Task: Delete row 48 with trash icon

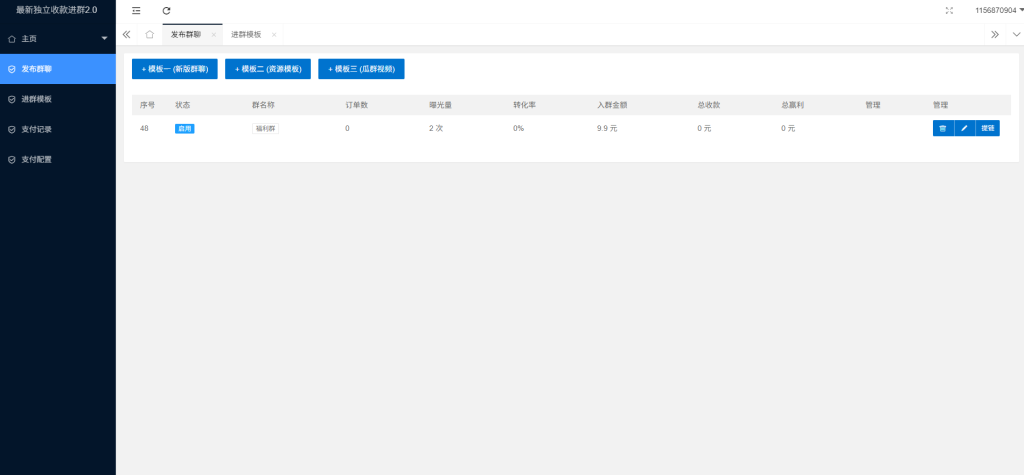Action: point(942,128)
